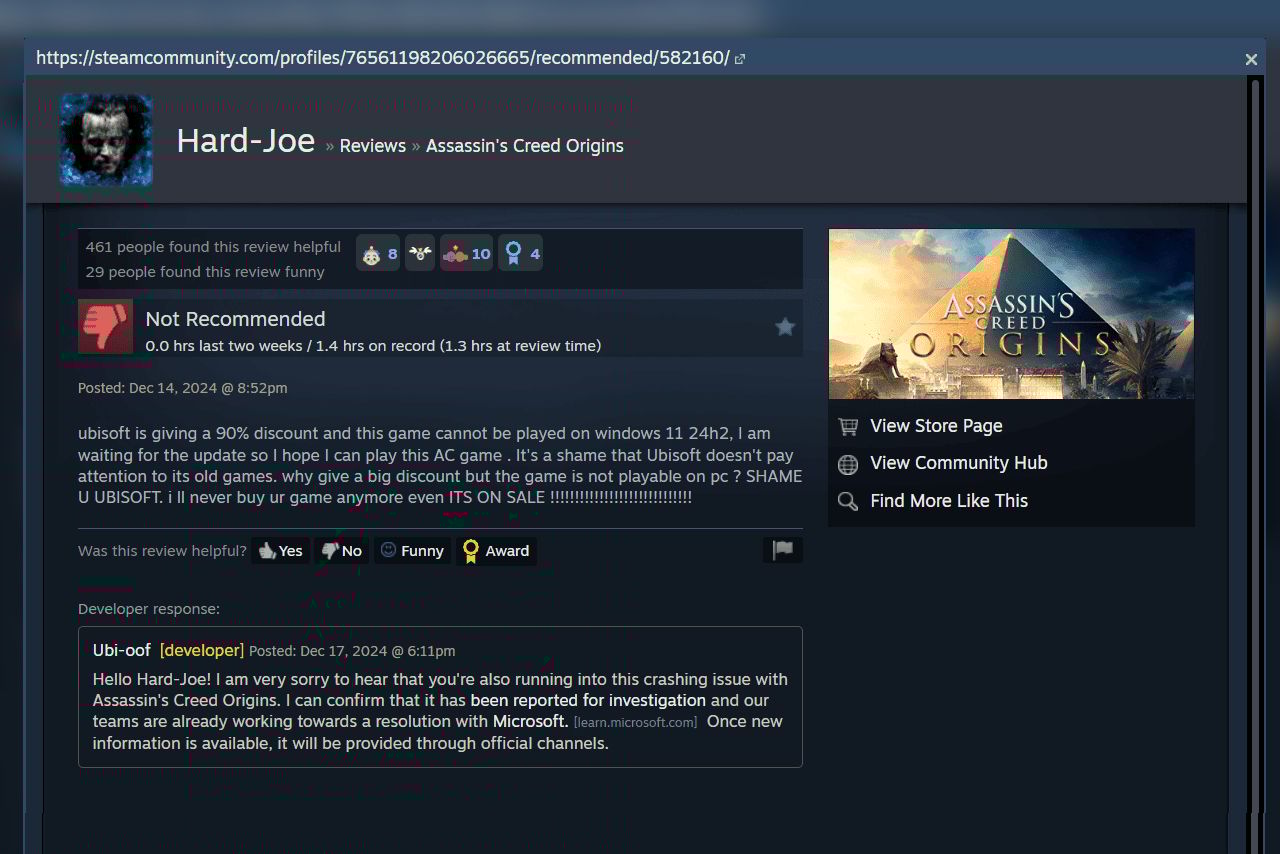Click the globe icon beside Community Hub
The height and width of the screenshot is (854, 1280).
848,464
